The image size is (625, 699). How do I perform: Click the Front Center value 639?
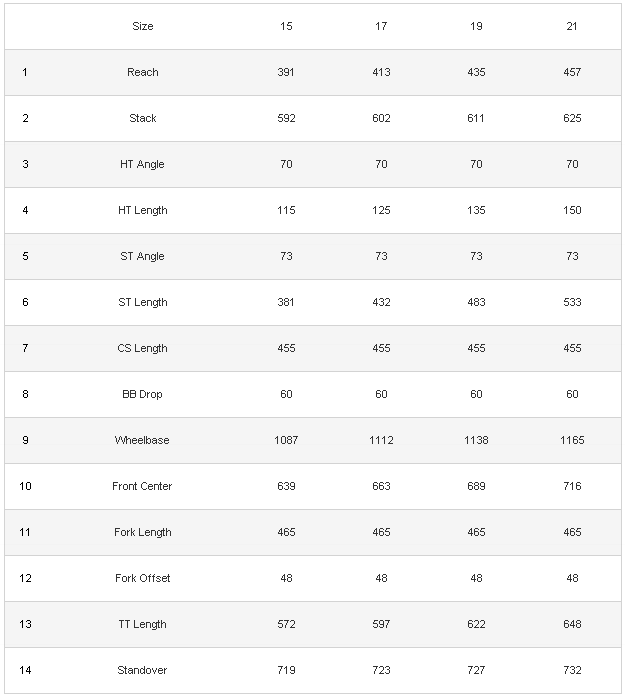point(286,486)
